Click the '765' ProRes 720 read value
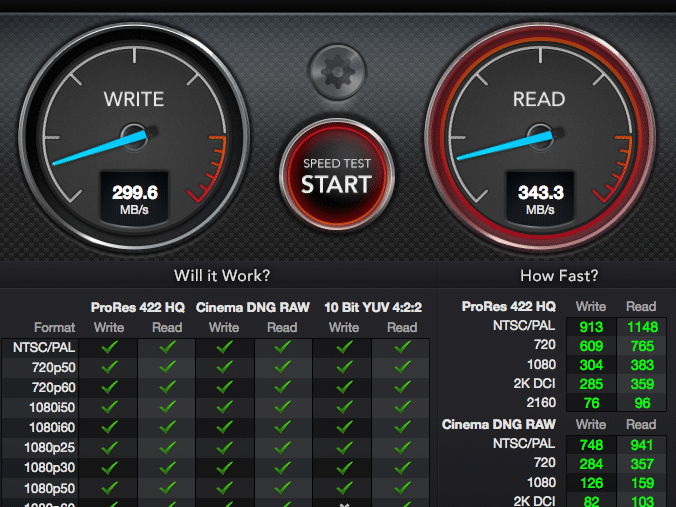Viewport: 676px width, 507px height. coord(642,346)
